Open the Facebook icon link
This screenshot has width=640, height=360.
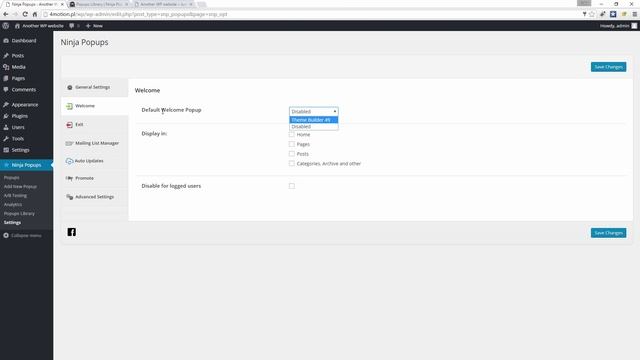click(x=71, y=232)
